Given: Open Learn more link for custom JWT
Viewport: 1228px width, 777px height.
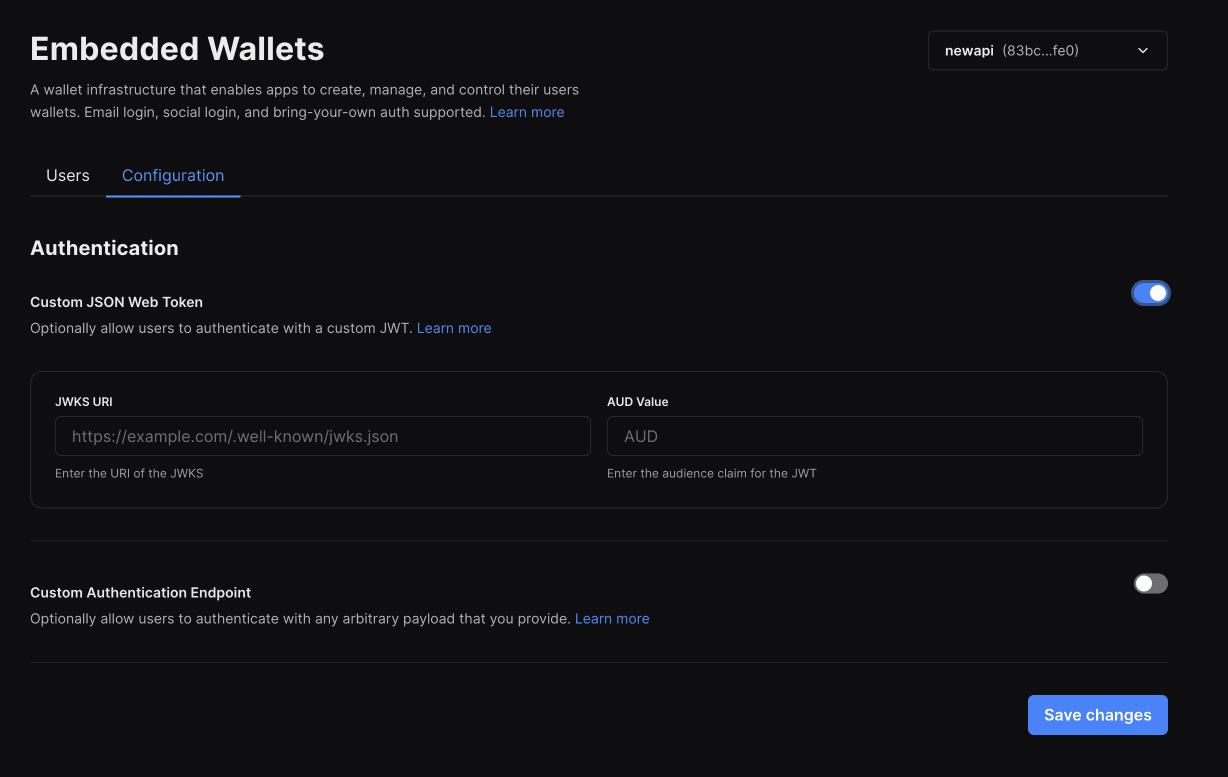Looking at the screenshot, I should coord(454,328).
